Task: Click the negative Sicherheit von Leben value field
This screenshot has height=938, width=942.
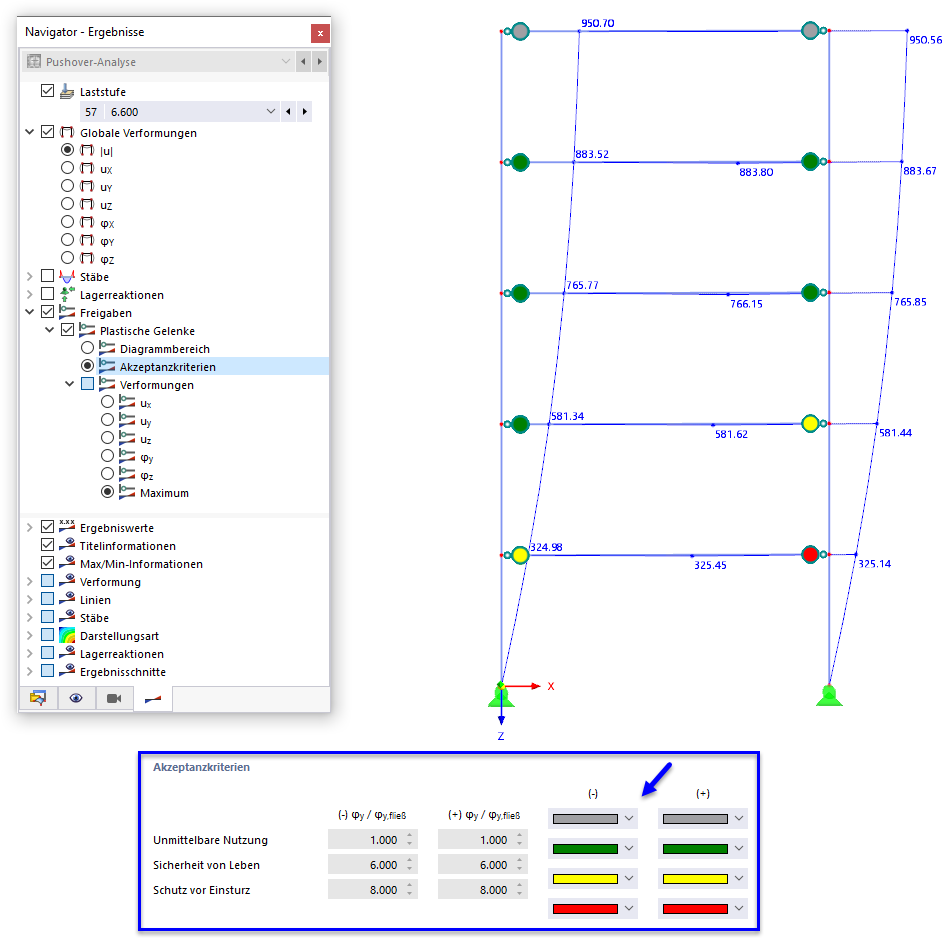Action: pyautogui.click(x=372, y=865)
